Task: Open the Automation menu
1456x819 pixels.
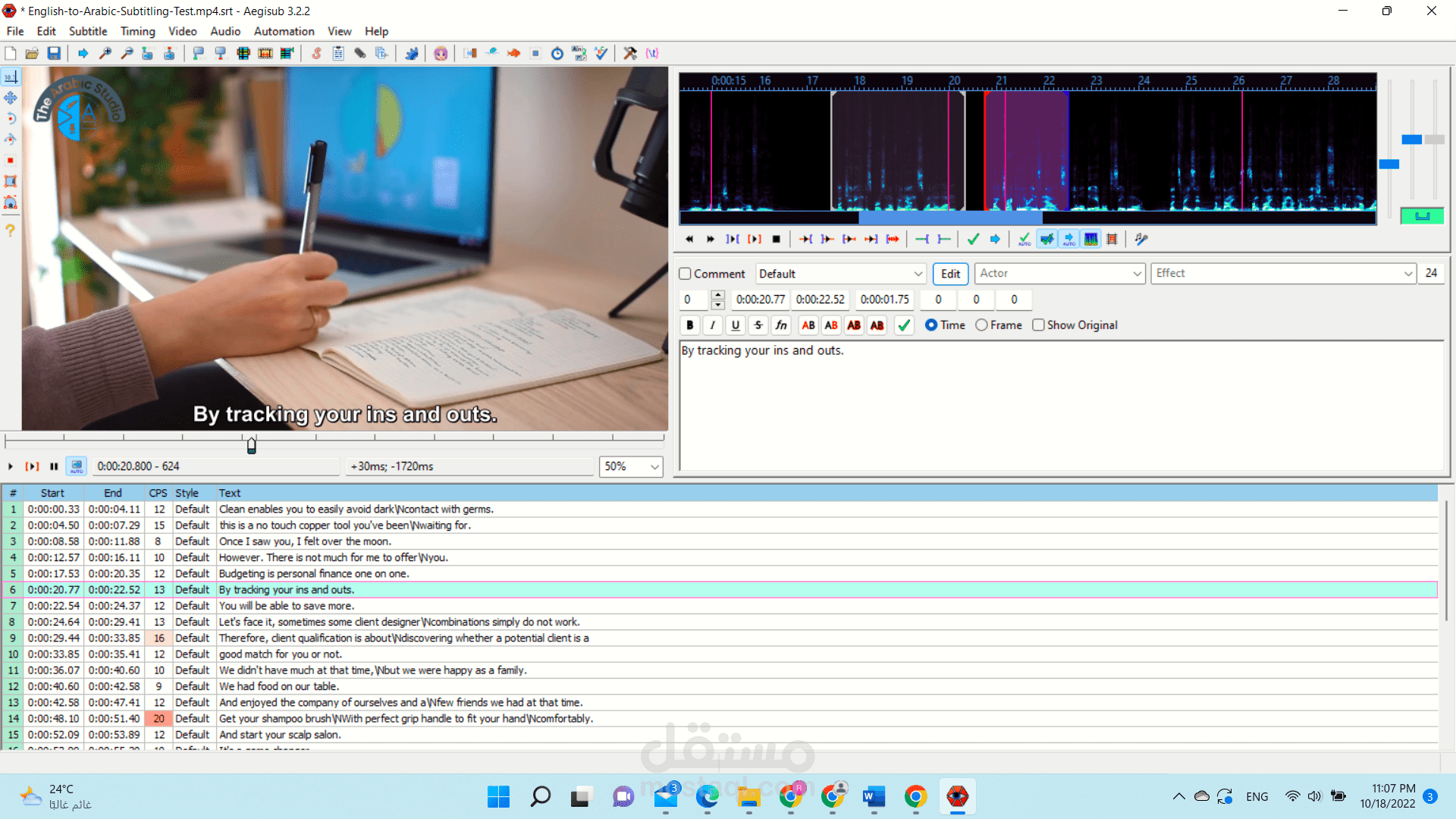Action: pos(284,31)
